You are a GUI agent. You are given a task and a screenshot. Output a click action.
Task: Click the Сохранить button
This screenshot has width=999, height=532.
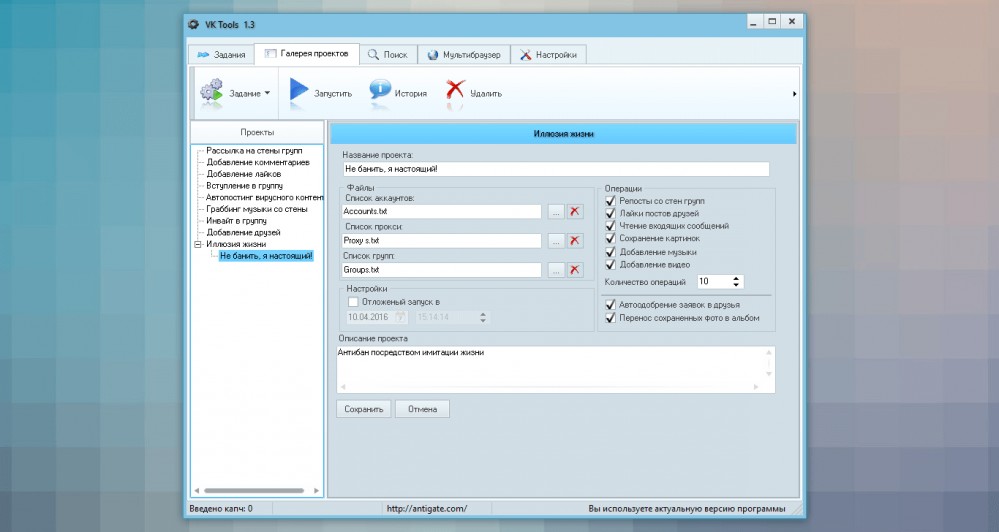point(364,409)
